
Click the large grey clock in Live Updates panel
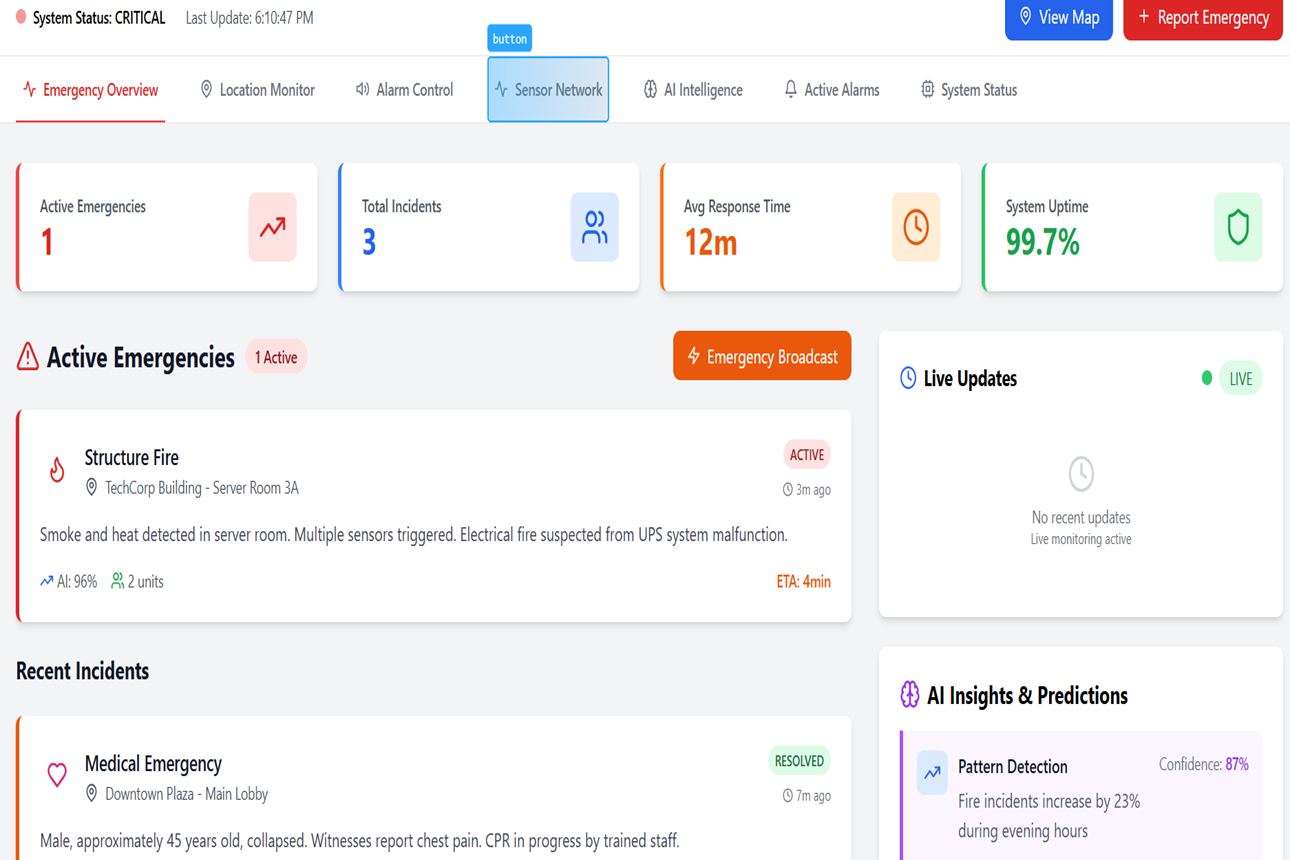pos(1081,474)
